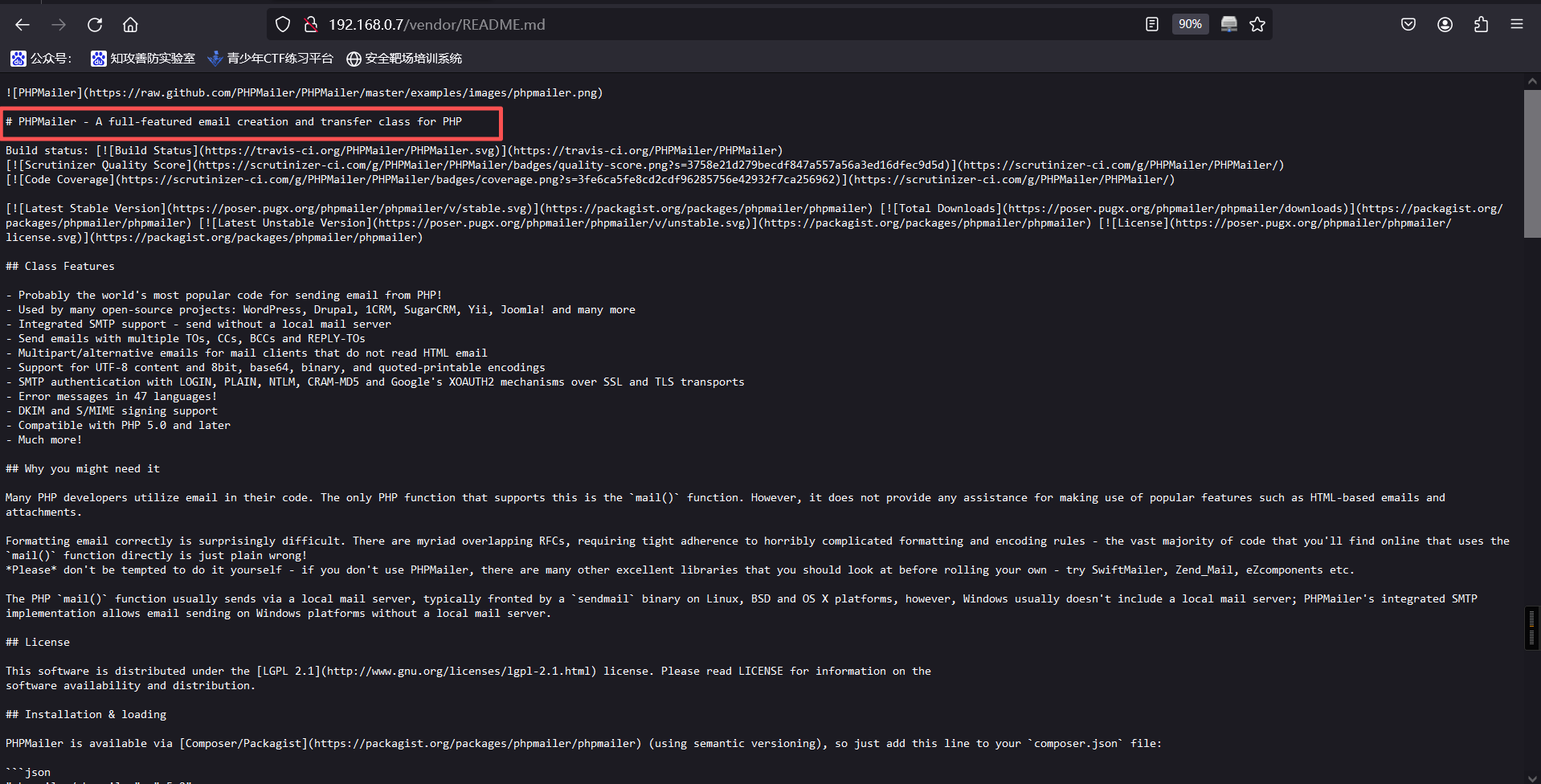
Task: Click the 'Much more!' list line
Action: click(44, 440)
